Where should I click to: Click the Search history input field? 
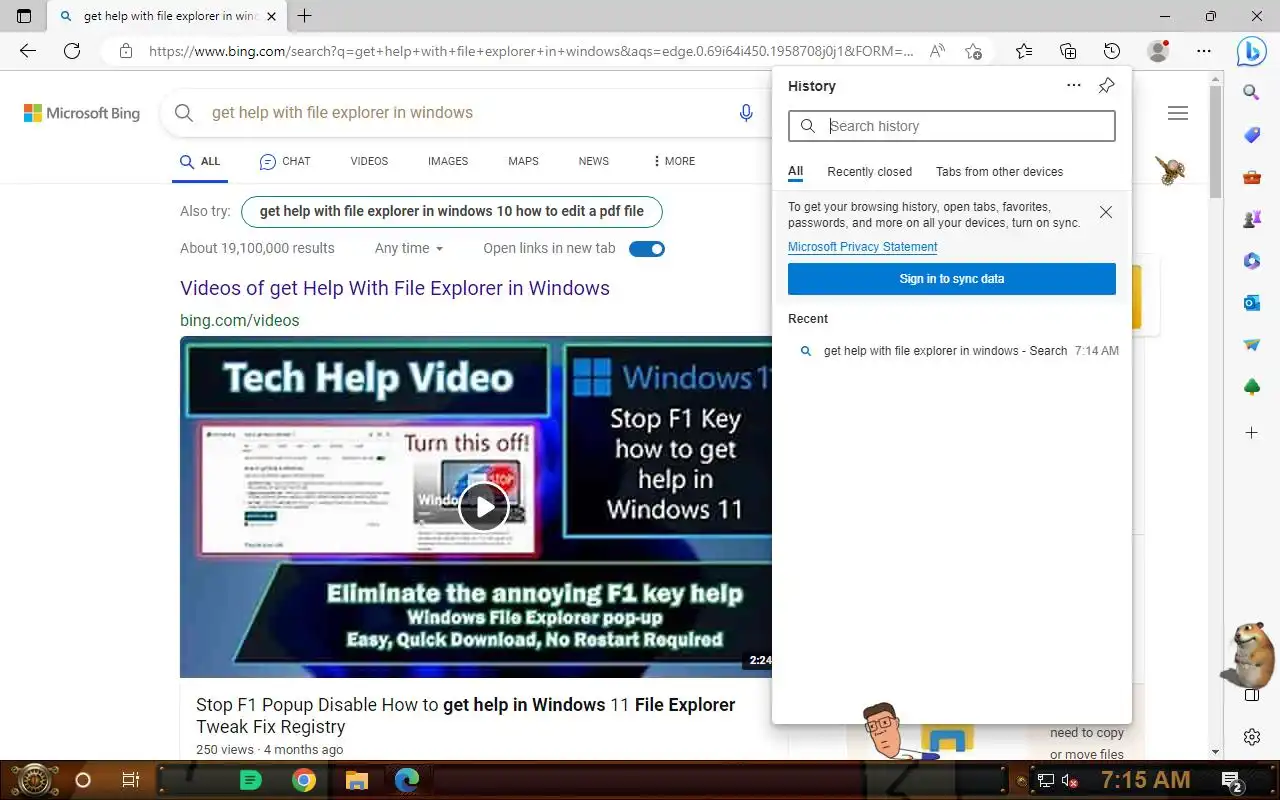tap(952, 126)
